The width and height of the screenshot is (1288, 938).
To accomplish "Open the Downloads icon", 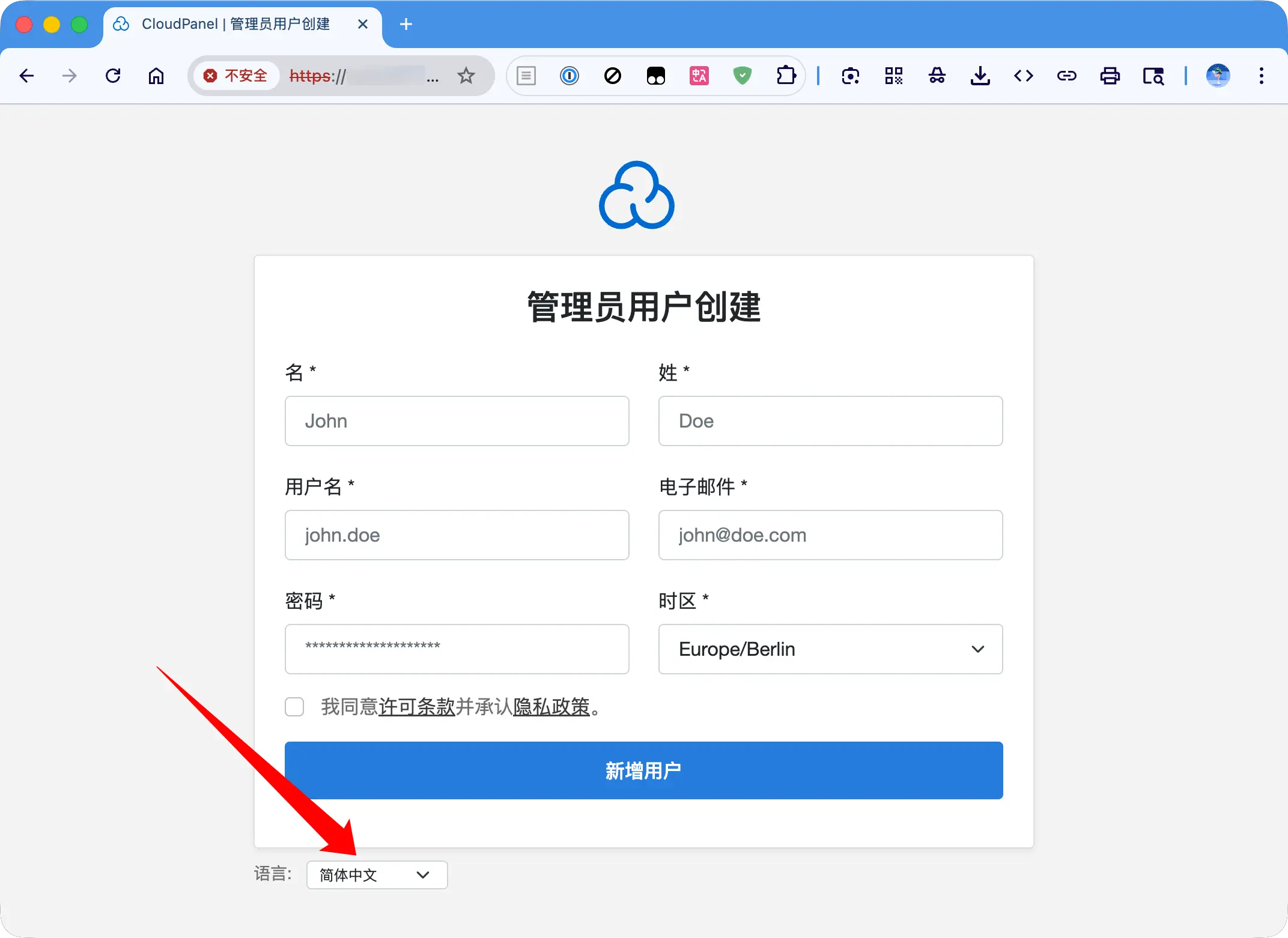I will pos(980,76).
